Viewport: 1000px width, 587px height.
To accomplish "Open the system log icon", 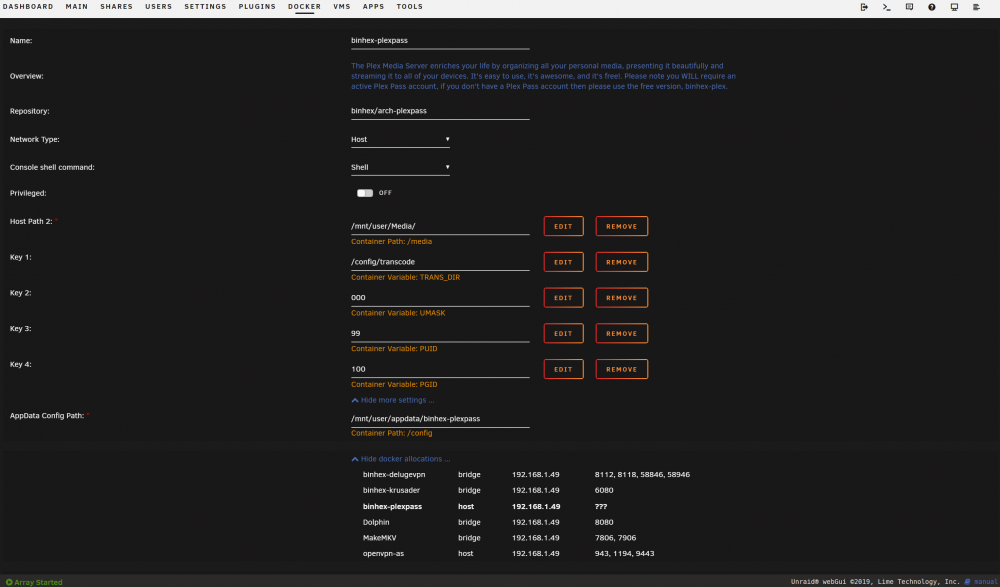I will point(976,7).
